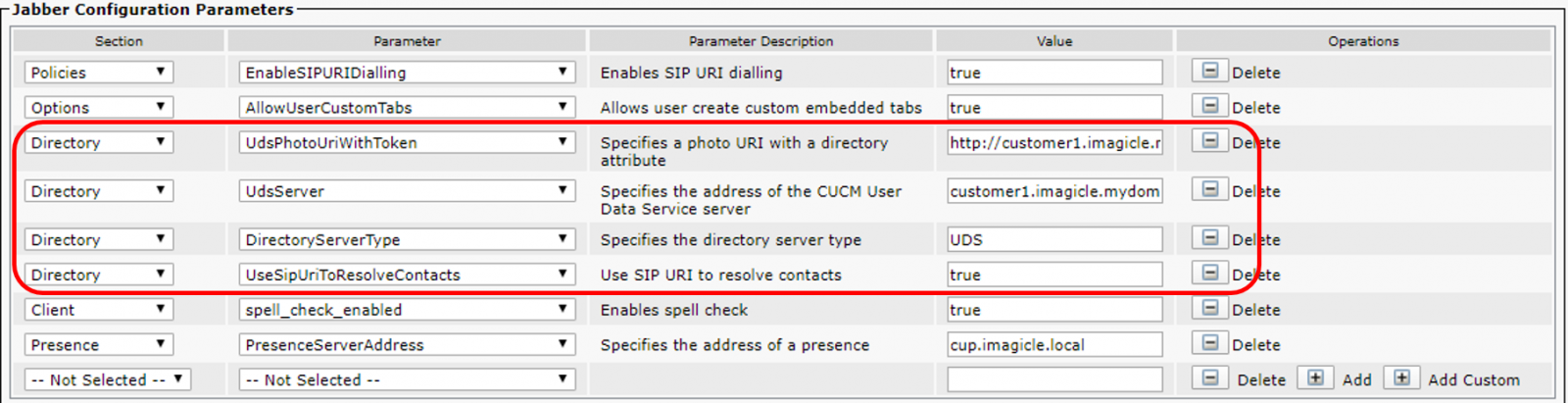
Task: Click the Add Custom label
Action: 1473,380
